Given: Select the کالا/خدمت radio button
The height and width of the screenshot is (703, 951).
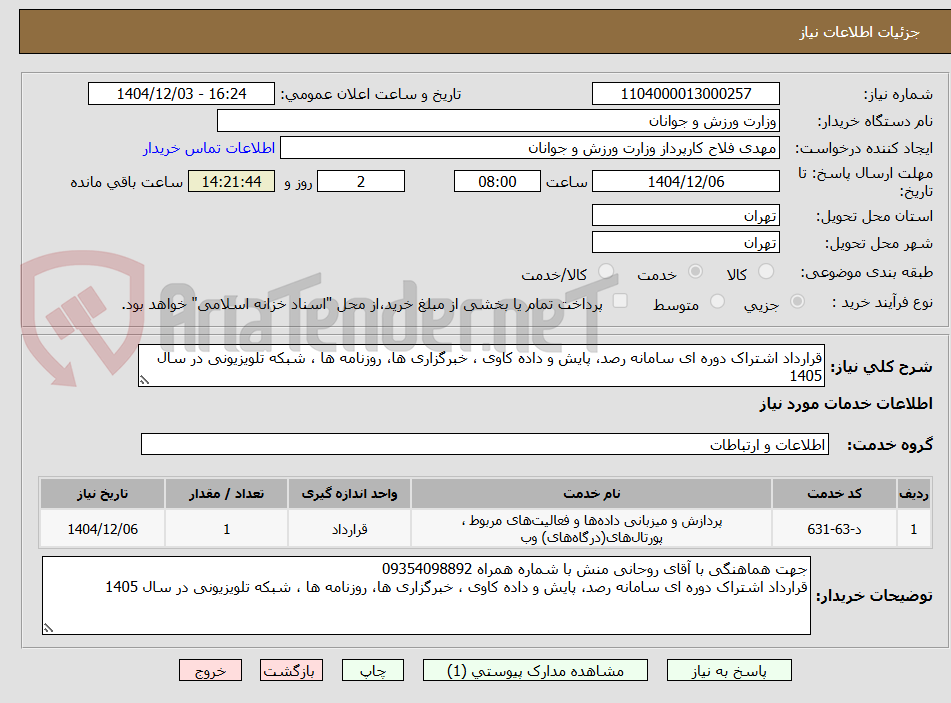Looking at the screenshot, I should pyautogui.click(x=605, y=272).
